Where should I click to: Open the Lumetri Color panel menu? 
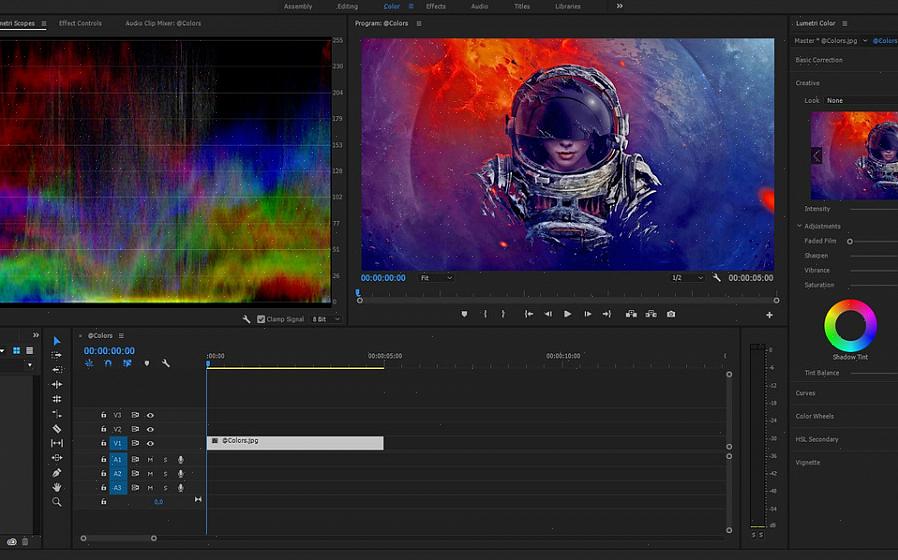(845, 23)
